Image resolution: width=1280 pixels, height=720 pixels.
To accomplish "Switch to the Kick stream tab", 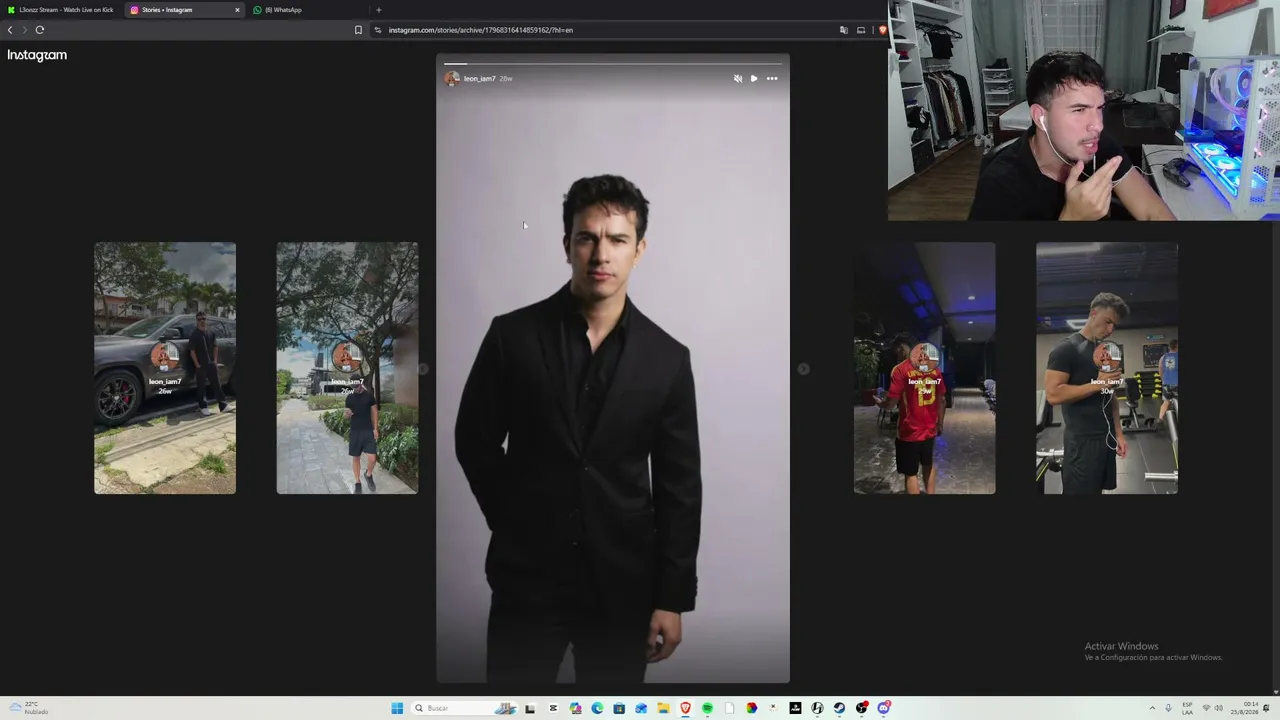I will 60,10.
